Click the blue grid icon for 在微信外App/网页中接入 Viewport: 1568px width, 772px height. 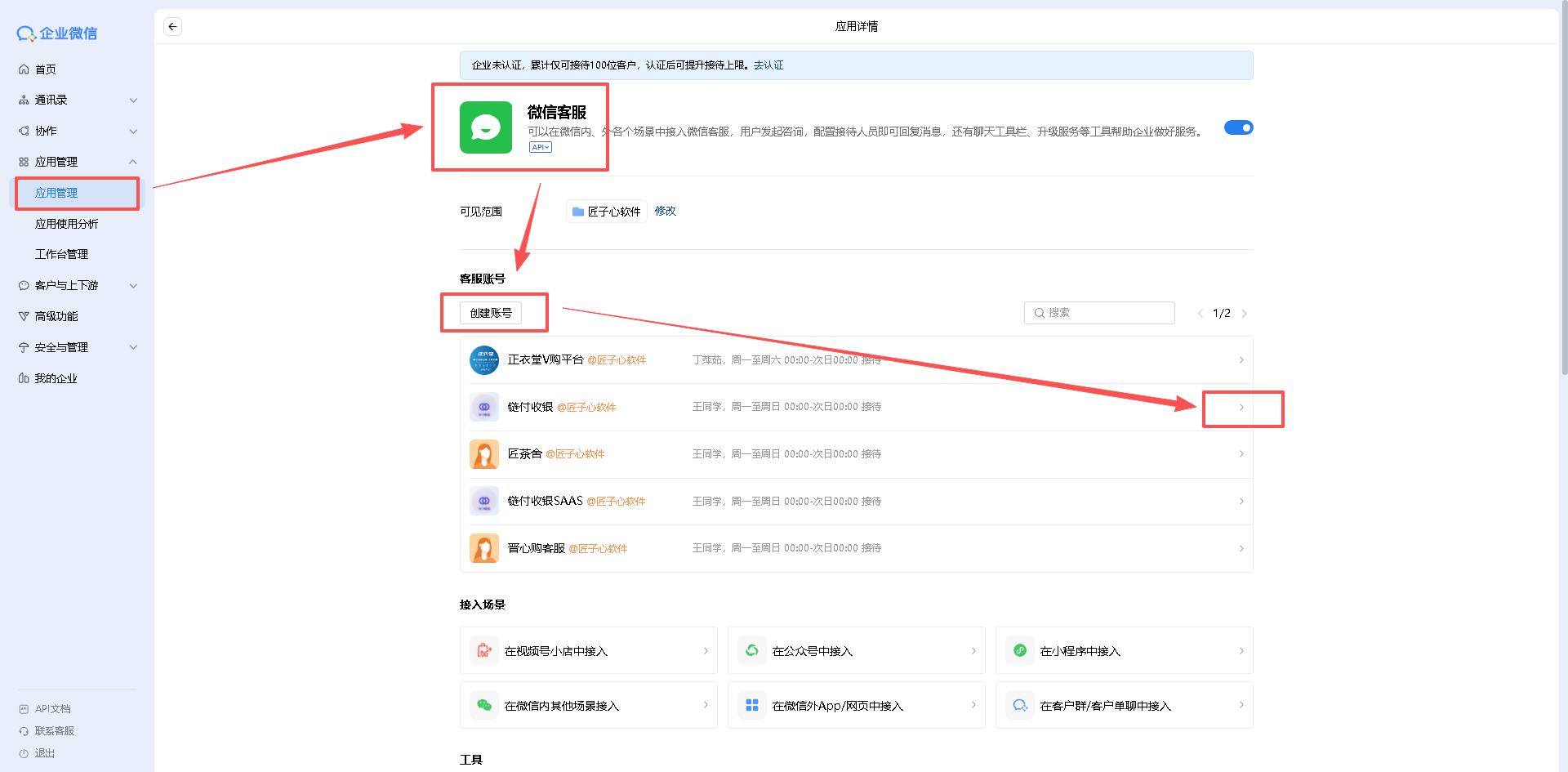pos(752,706)
